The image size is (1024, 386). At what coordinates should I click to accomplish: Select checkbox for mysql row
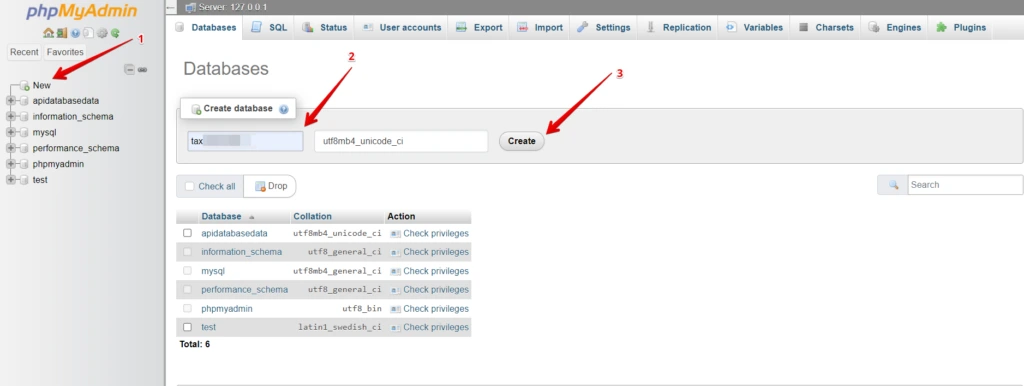click(187, 270)
